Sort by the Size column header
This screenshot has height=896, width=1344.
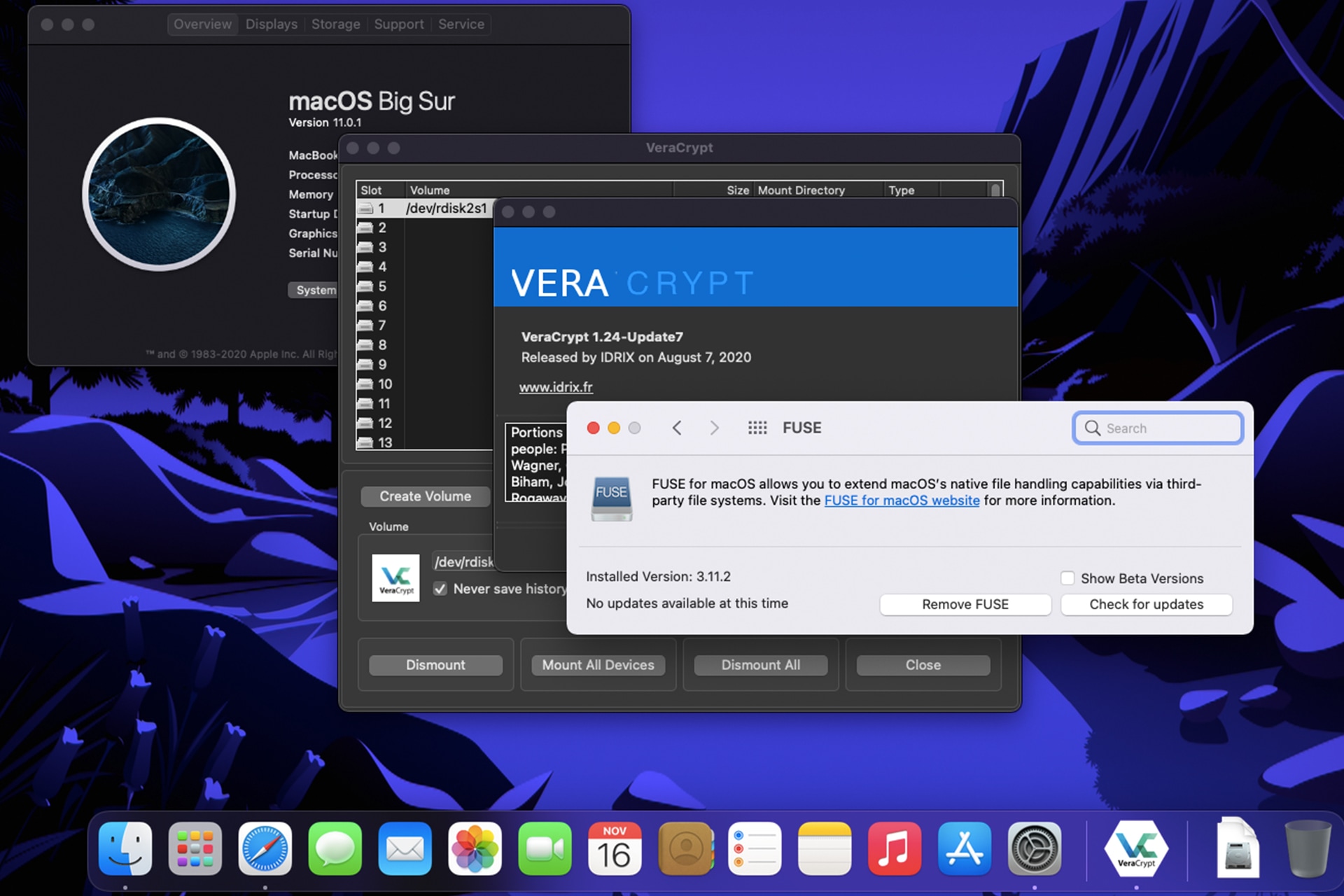click(713, 190)
